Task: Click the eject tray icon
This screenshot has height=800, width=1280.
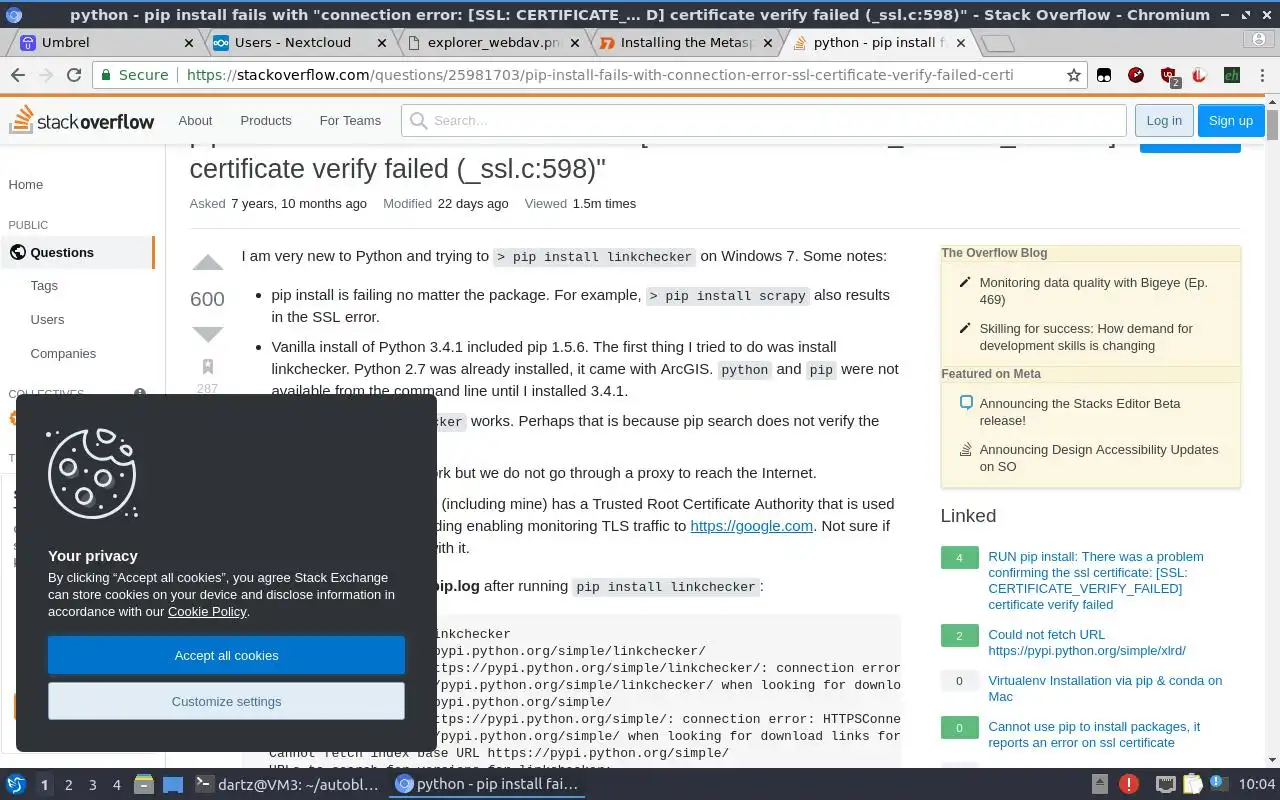Action: click(x=1099, y=784)
